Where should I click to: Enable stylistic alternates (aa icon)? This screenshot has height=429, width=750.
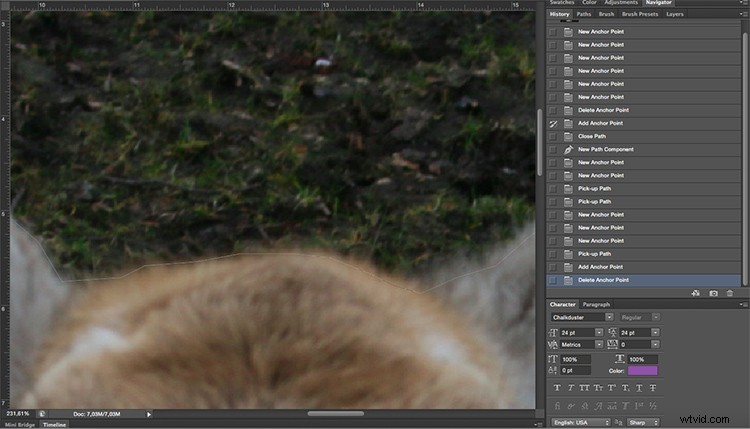tap(612, 406)
